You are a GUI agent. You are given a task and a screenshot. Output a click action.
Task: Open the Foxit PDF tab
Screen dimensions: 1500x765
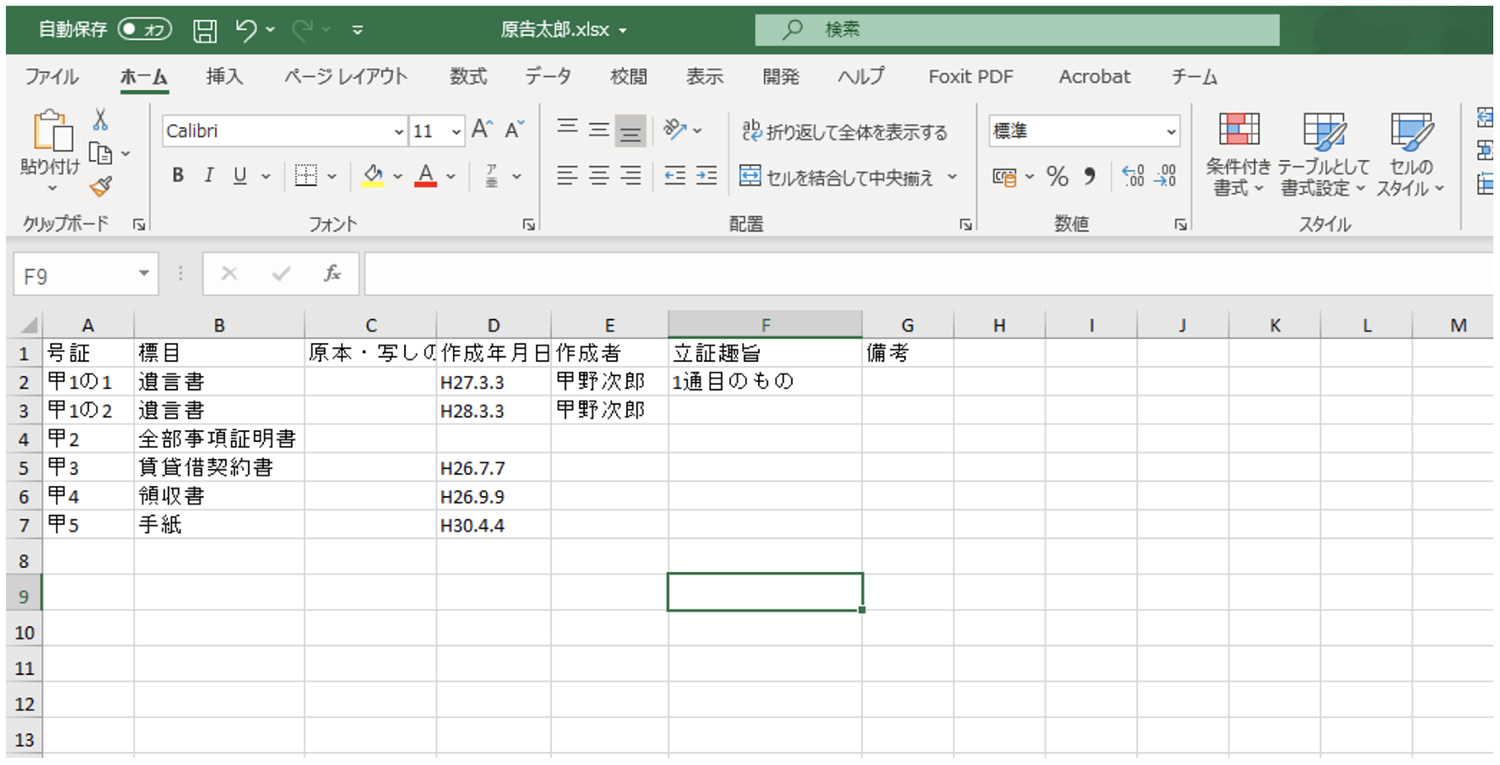pos(971,77)
